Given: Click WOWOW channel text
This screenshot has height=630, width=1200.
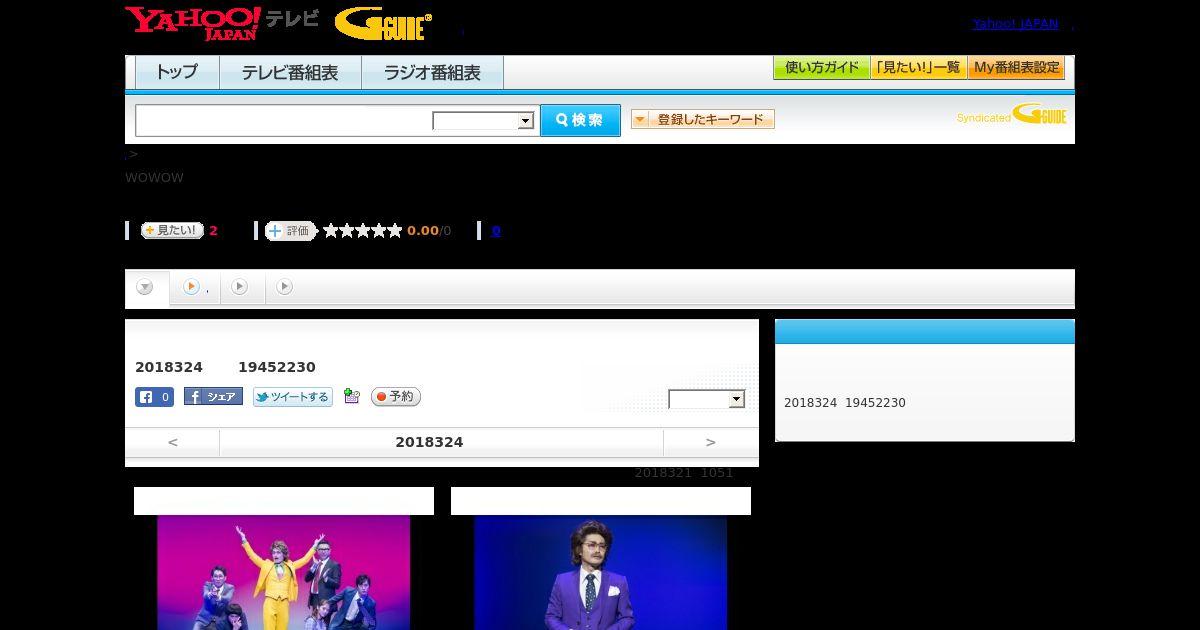Looking at the screenshot, I should 154,178.
